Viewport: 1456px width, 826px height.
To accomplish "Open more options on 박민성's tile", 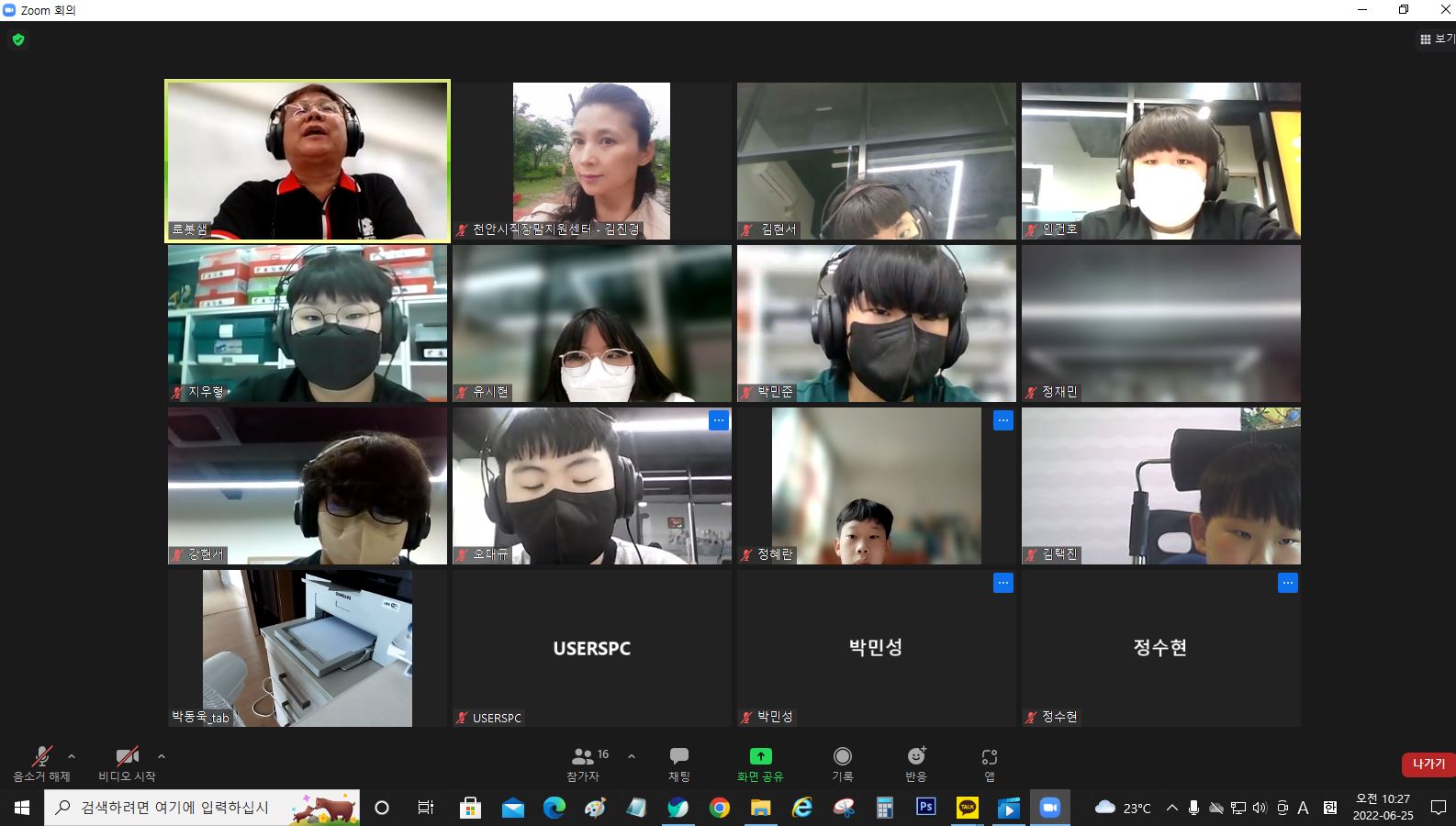I will coord(1002,583).
